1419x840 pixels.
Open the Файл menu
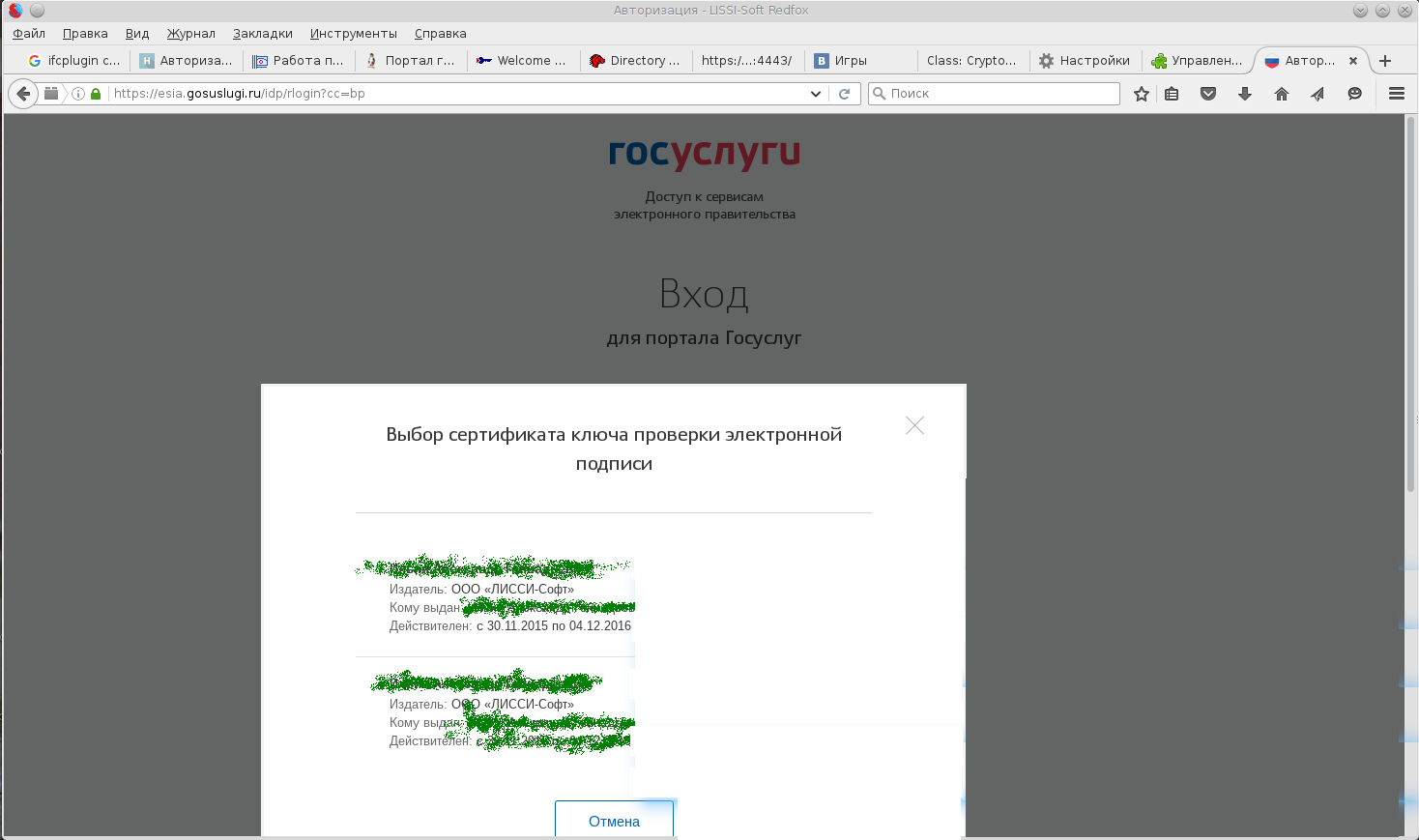(x=29, y=33)
